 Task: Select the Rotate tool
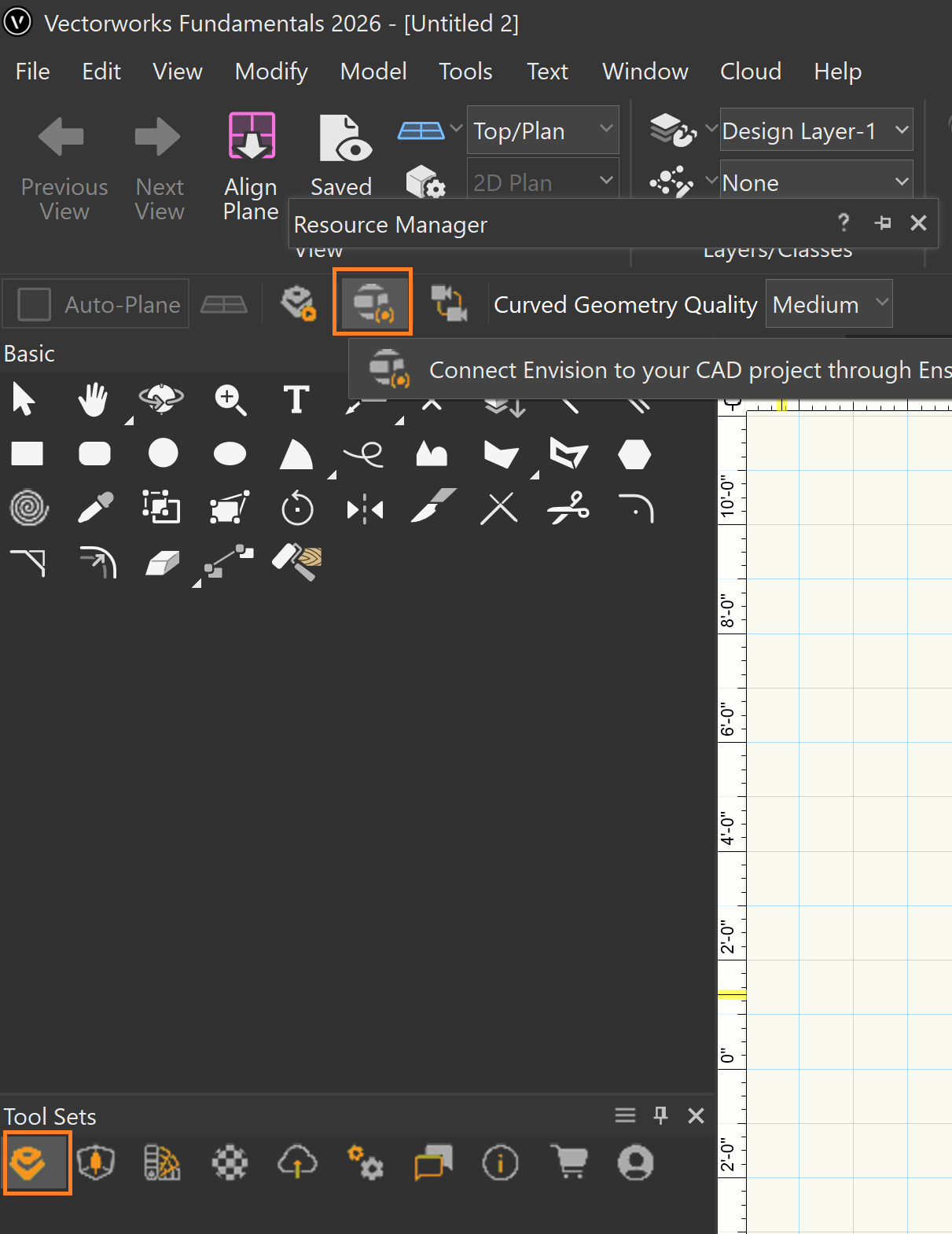(x=297, y=509)
